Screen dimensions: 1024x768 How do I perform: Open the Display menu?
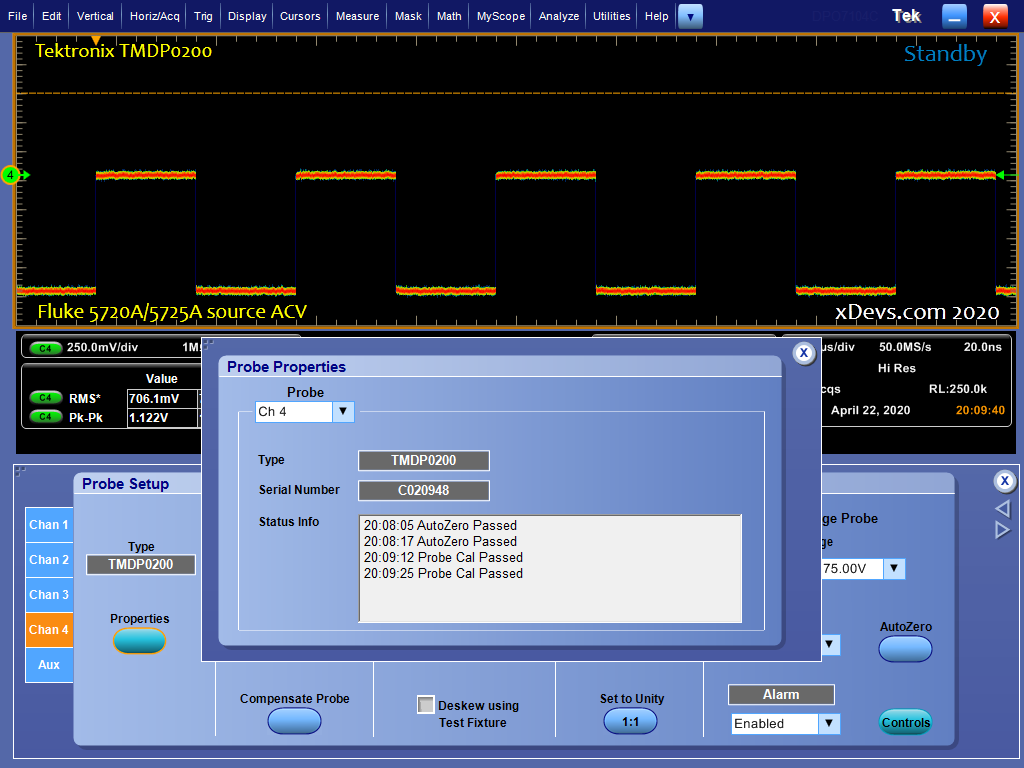248,16
